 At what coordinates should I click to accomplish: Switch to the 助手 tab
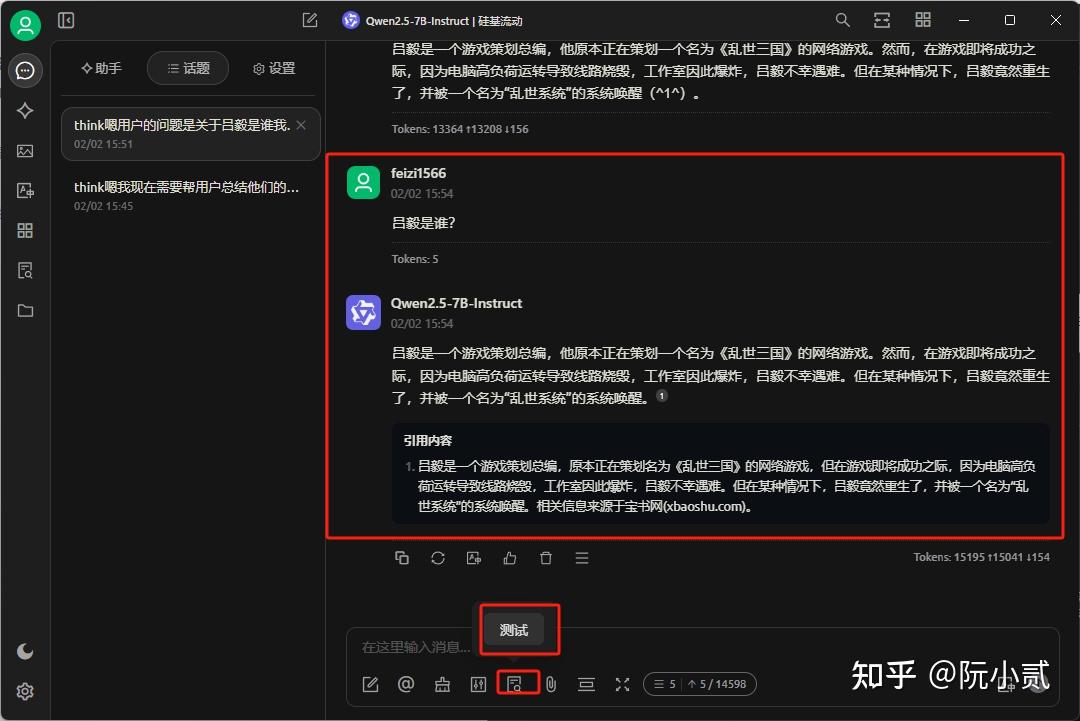[102, 68]
